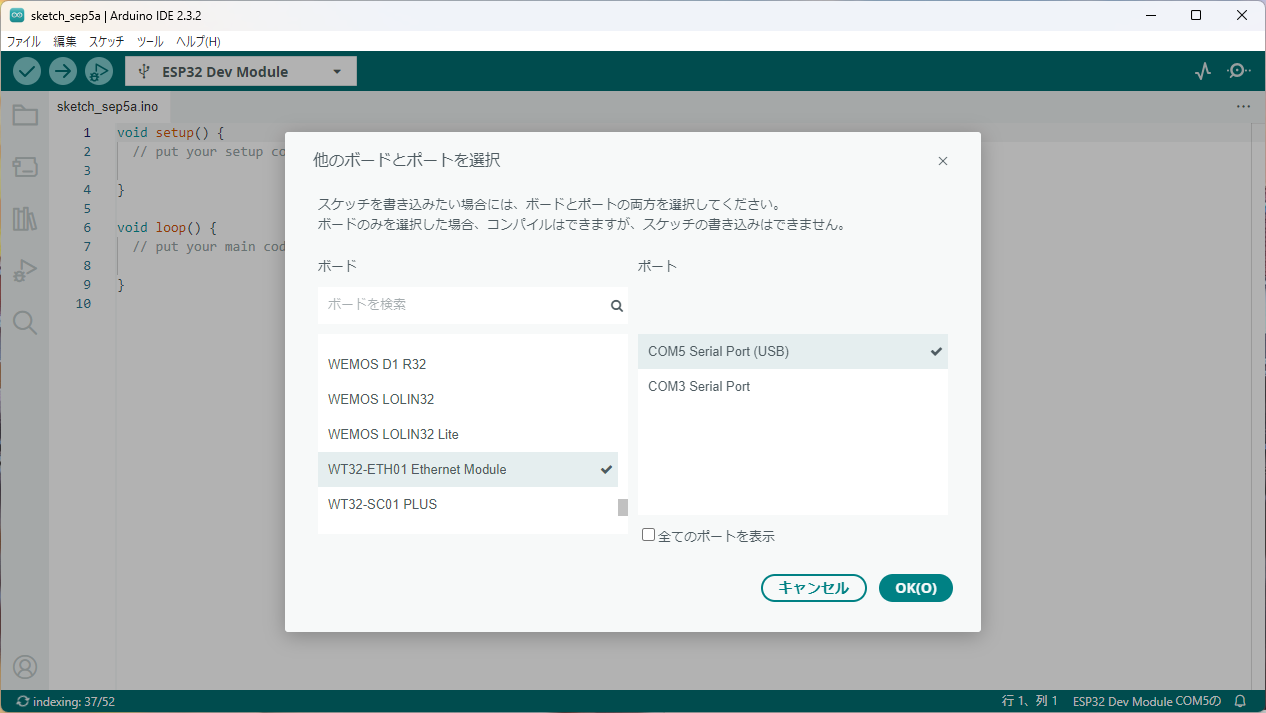Open the Serial Plotter icon
The width and height of the screenshot is (1266, 713).
pos(1203,71)
